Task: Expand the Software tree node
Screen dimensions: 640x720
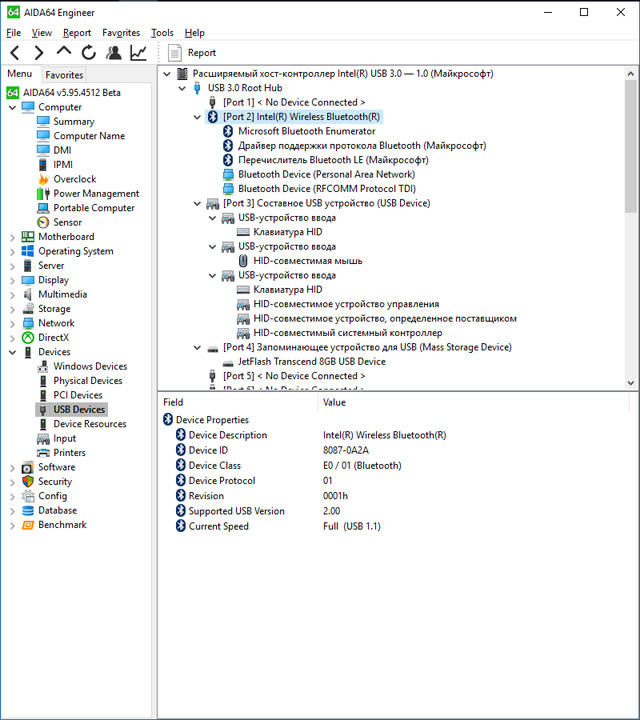Action: coord(12,468)
